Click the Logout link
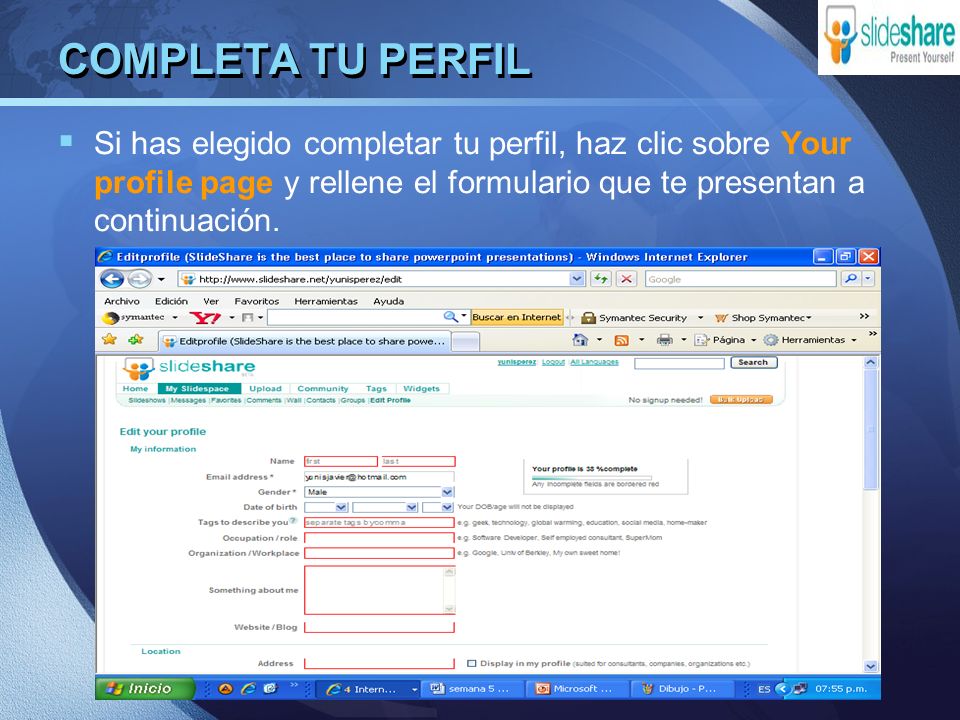Viewport: 960px width, 720px height. click(x=553, y=362)
